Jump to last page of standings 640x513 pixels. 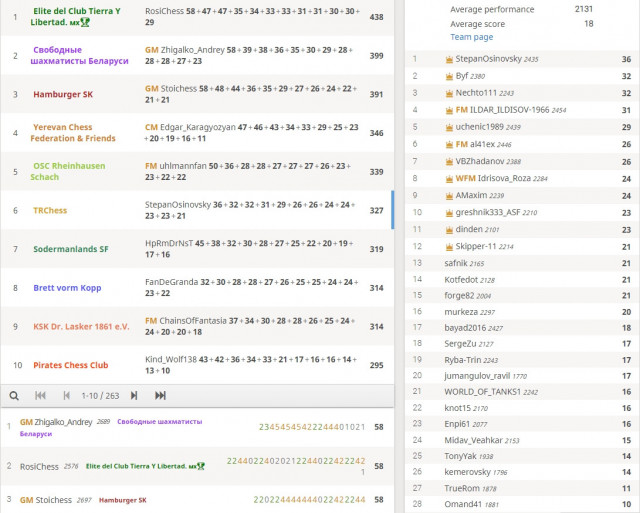pos(160,395)
